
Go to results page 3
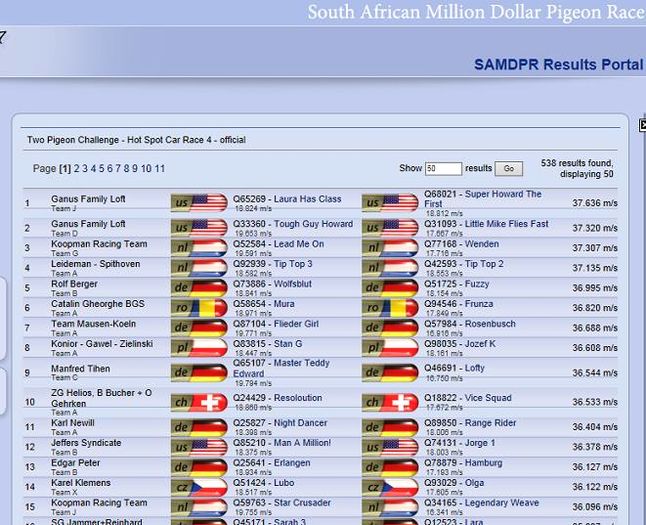[x=85, y=169]
